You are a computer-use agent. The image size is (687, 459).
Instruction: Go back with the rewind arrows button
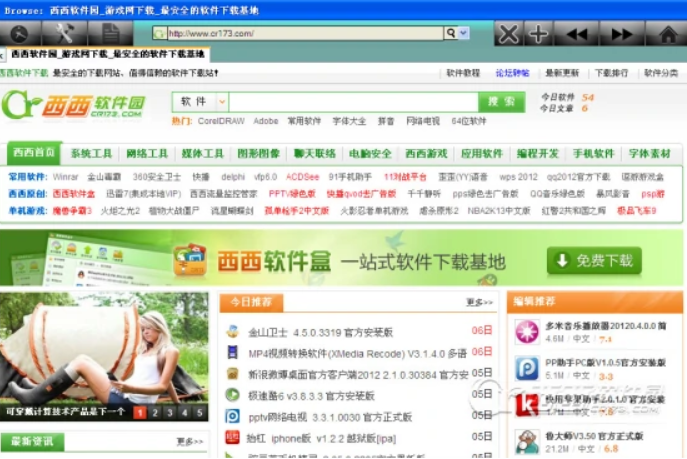(x=576, y=34)
